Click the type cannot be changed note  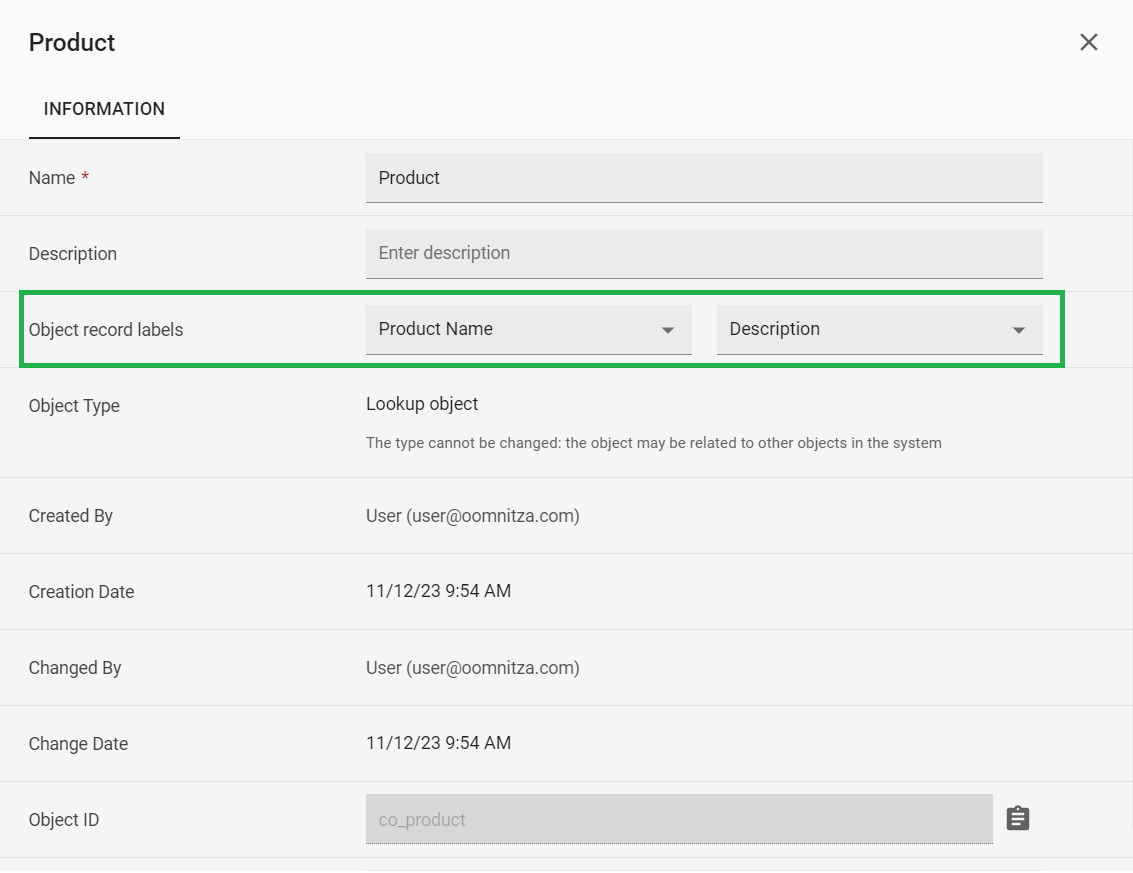pyautogui.click(x=653, y=443)
